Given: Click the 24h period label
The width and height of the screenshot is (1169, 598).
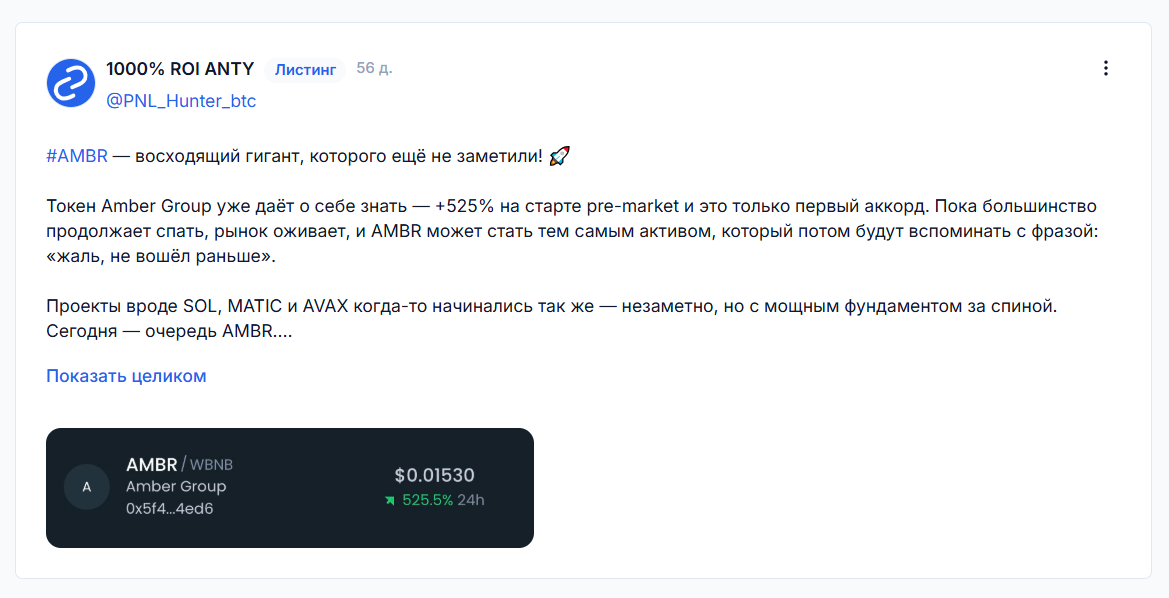Looking at the screenshot, I should [471, 500].
